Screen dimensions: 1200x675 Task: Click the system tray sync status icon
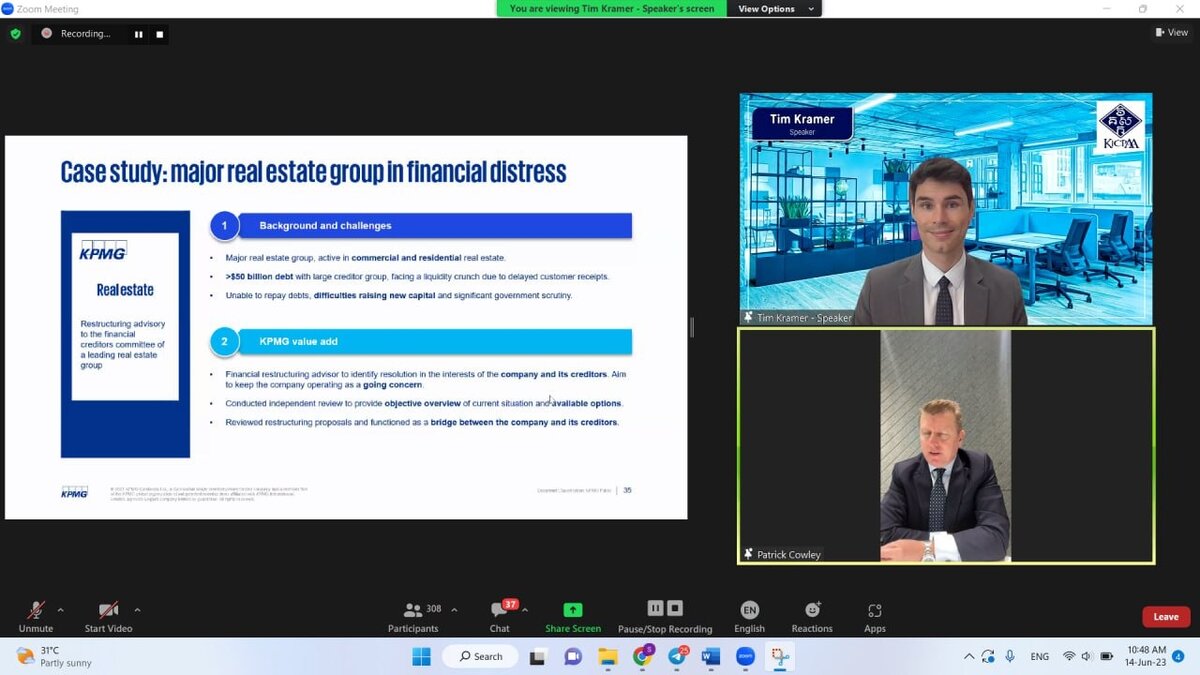coord(988,656)
